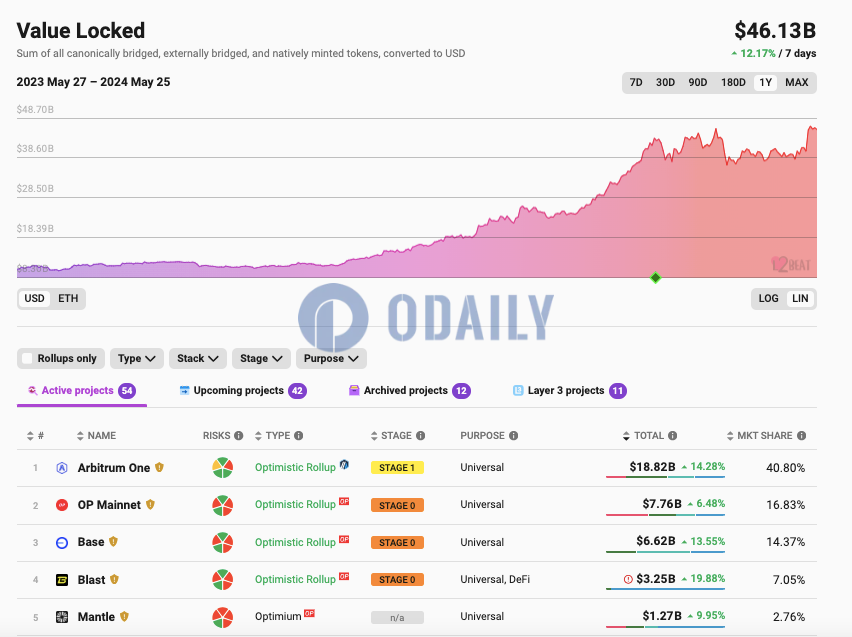Sort table by the # column

(35, 435)
